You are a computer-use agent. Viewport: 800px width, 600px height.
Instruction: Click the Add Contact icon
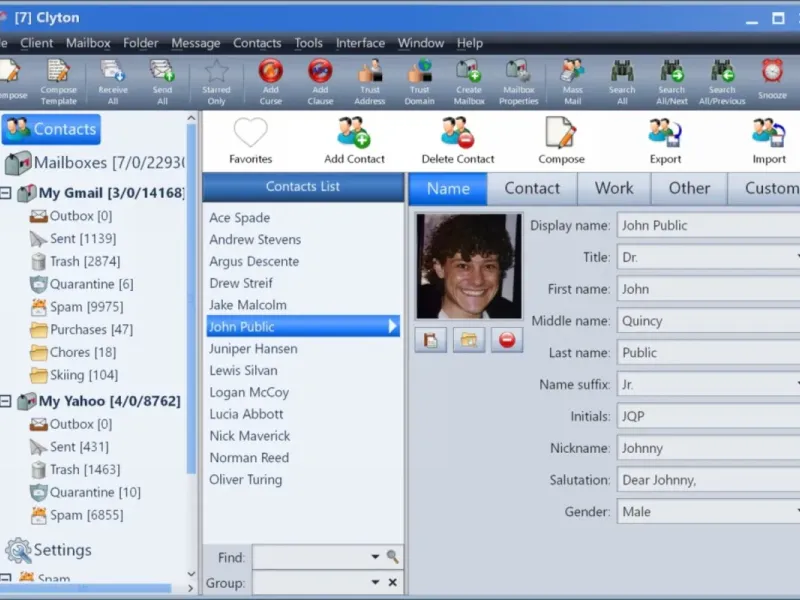[x=354, y=133]
